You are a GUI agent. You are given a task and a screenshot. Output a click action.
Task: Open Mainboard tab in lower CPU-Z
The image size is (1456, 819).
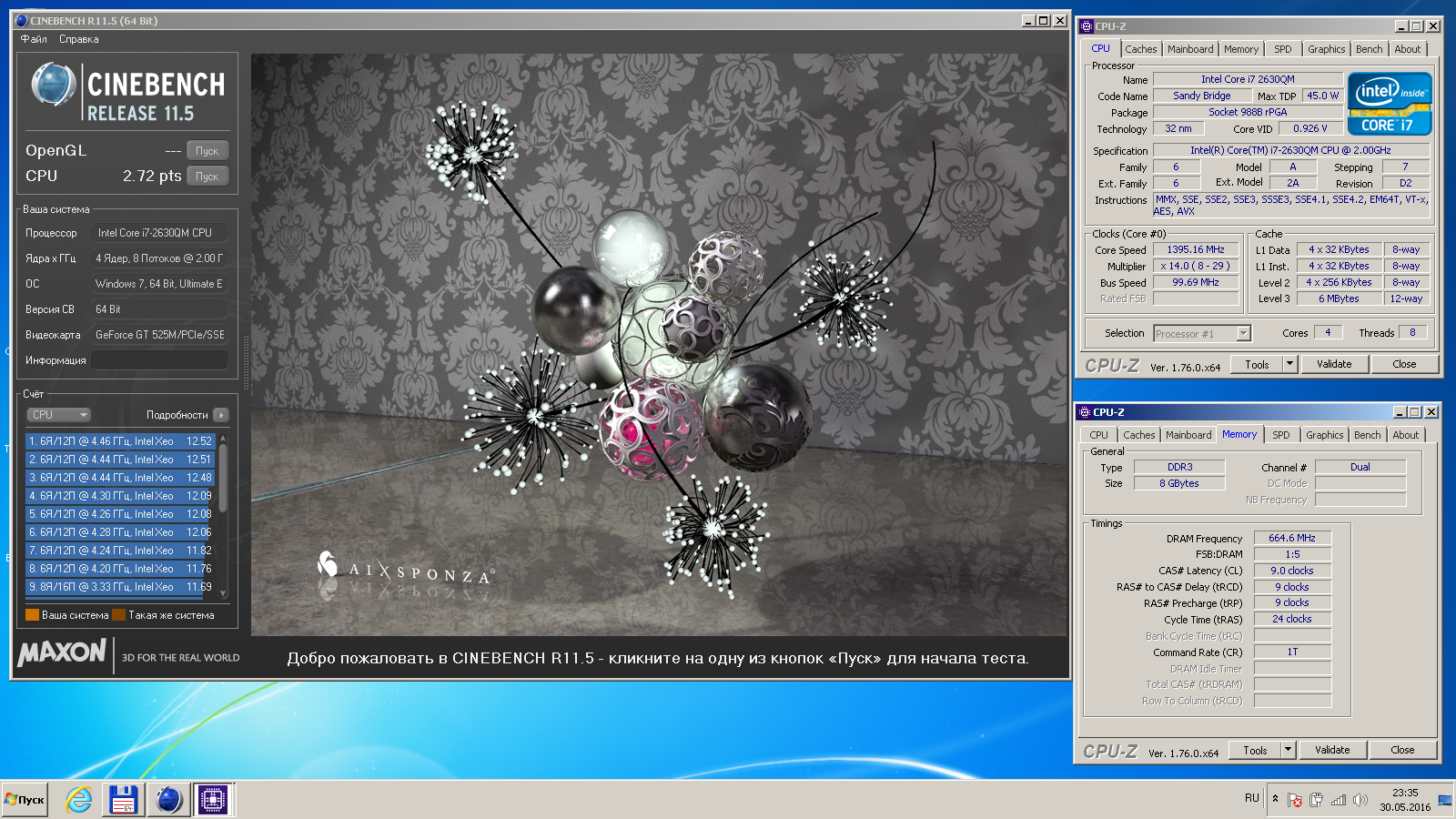(1188, 435)
